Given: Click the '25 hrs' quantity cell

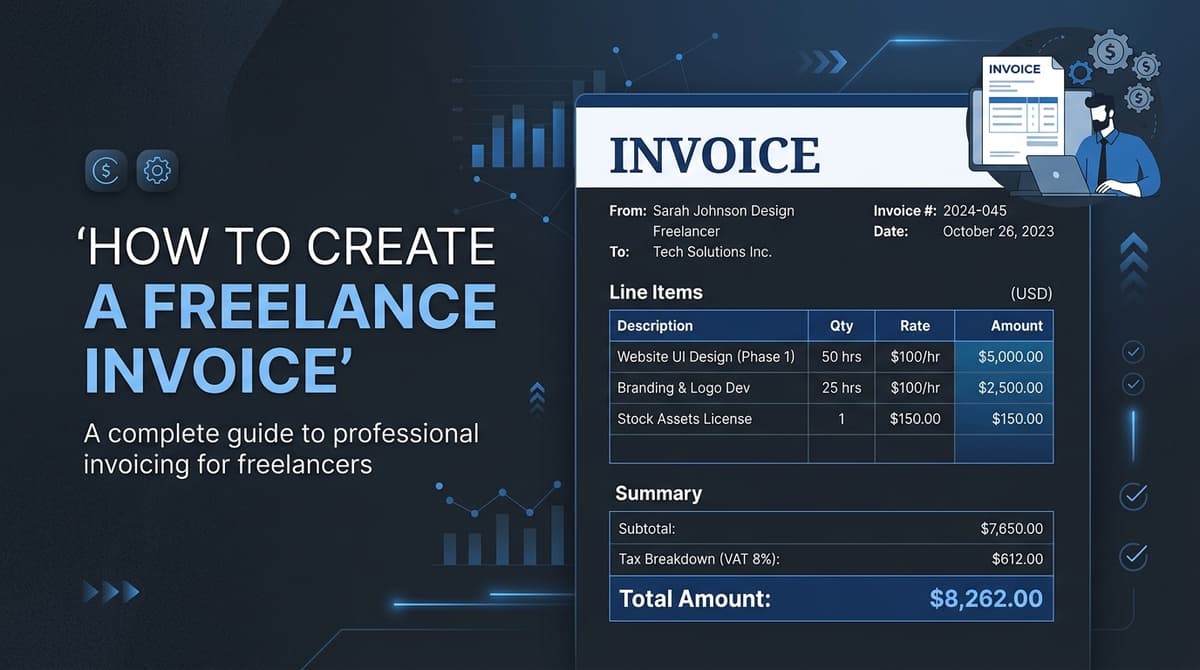Looking at the screenshot, I should tap(841, 388).
